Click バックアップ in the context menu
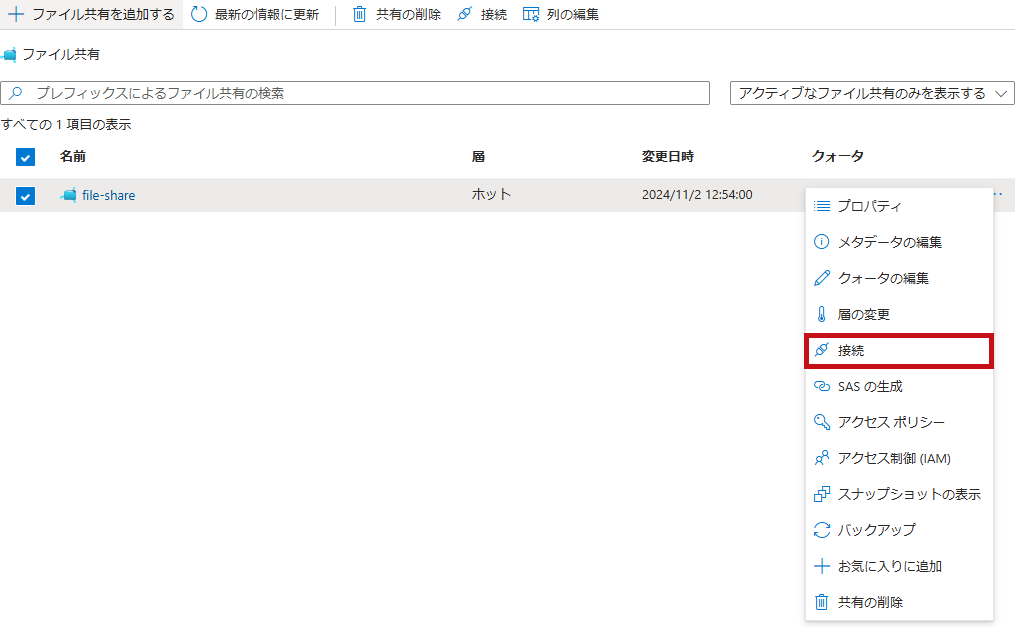This screenshot has width=1016, height=627. [876, 530]
